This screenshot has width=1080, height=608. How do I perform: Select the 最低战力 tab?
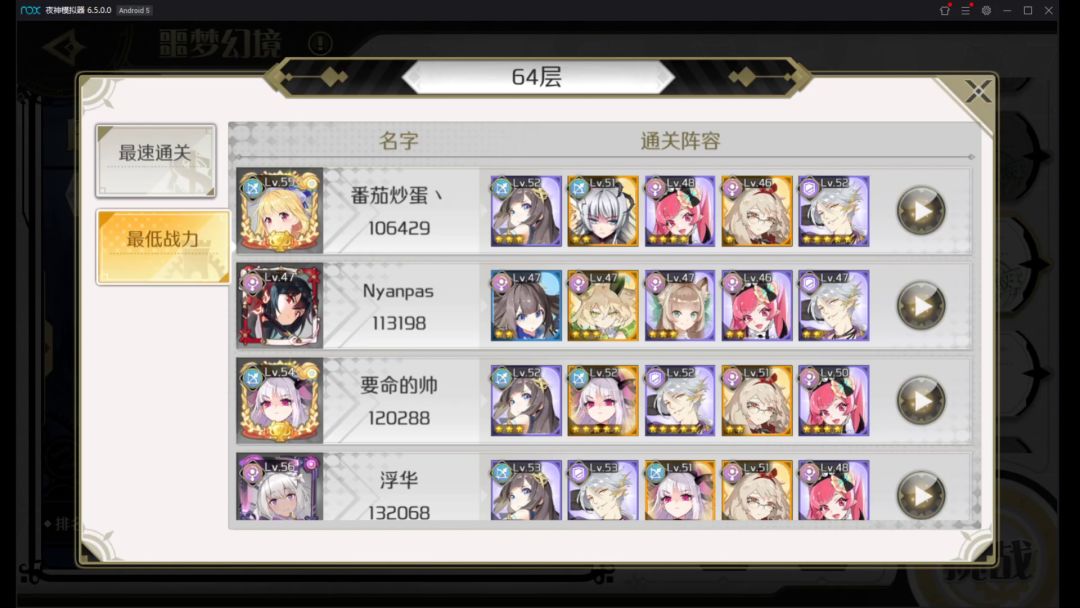point(163,247)
